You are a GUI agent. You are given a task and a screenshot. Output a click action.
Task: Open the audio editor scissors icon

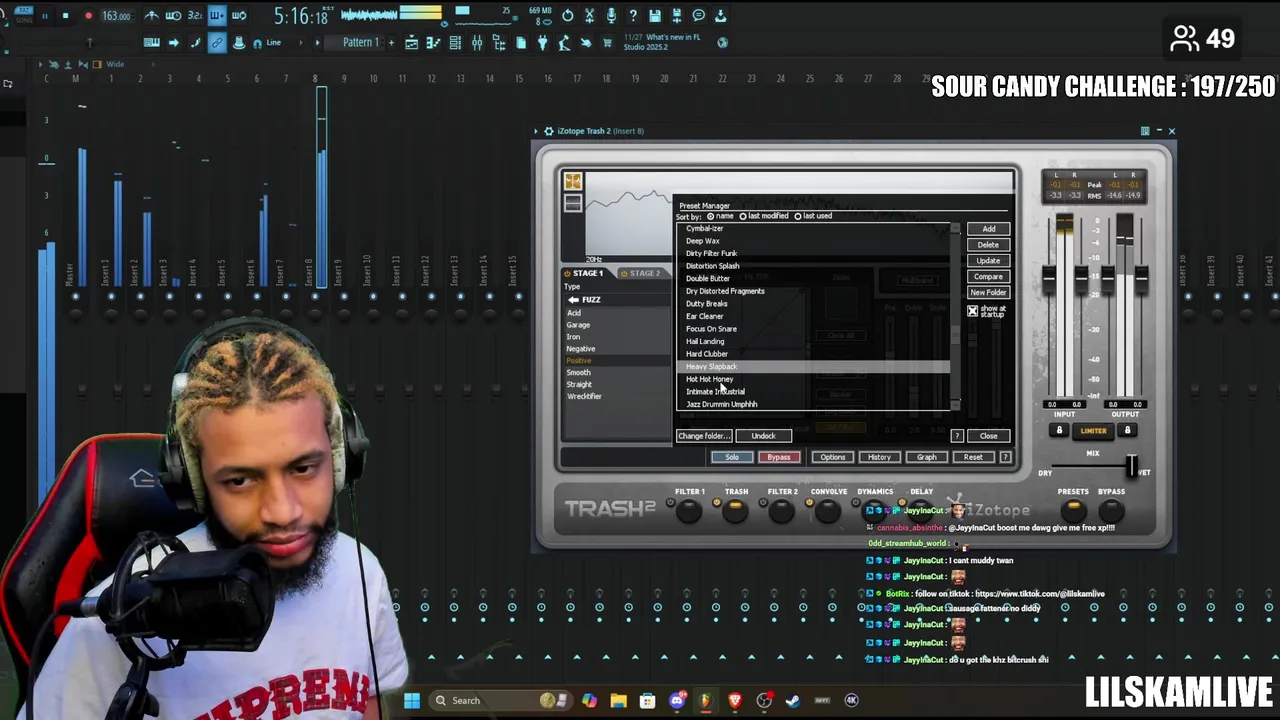(x=589, y=16)
